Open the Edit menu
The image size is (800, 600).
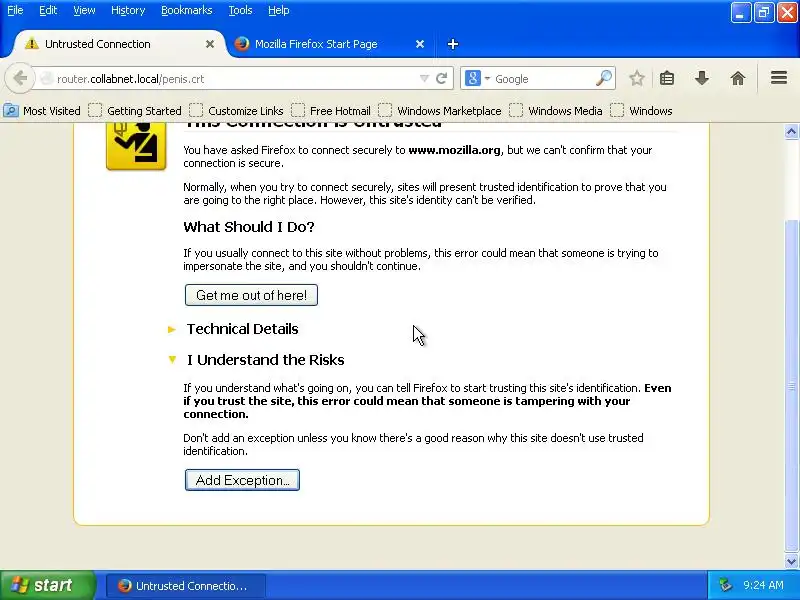pos(48,10)
